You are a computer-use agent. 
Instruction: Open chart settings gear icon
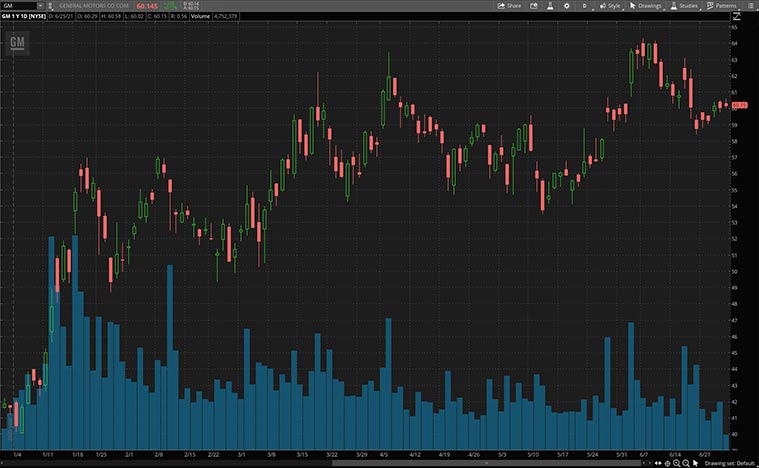point(567,5)
